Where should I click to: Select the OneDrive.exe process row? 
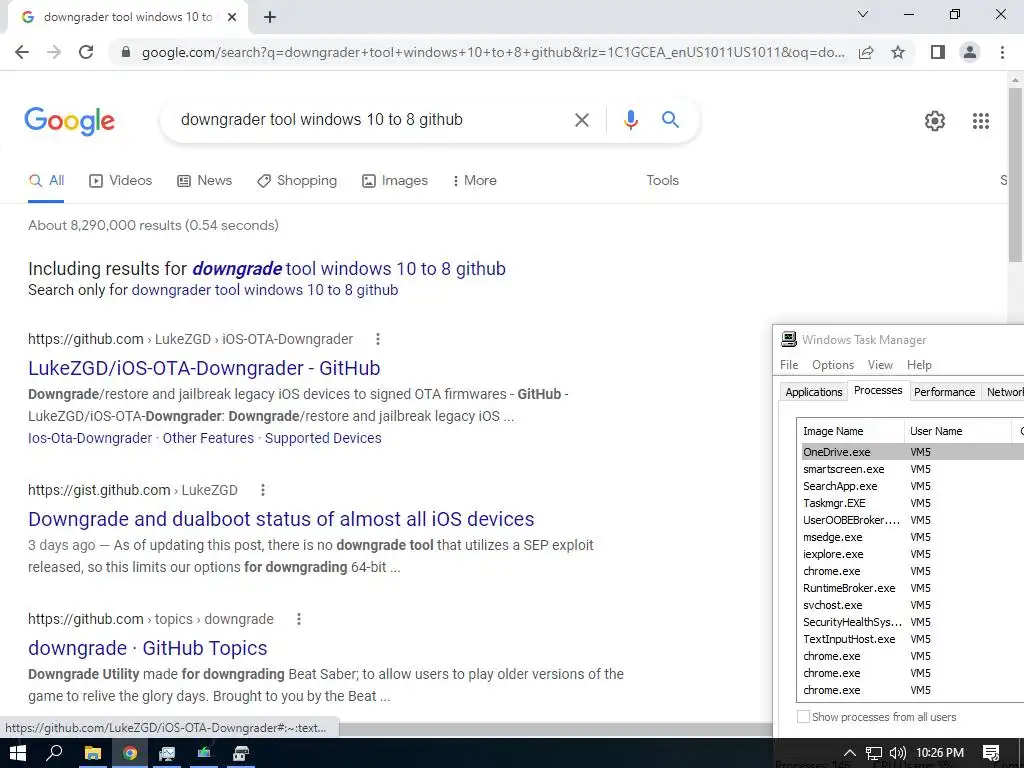911,452
